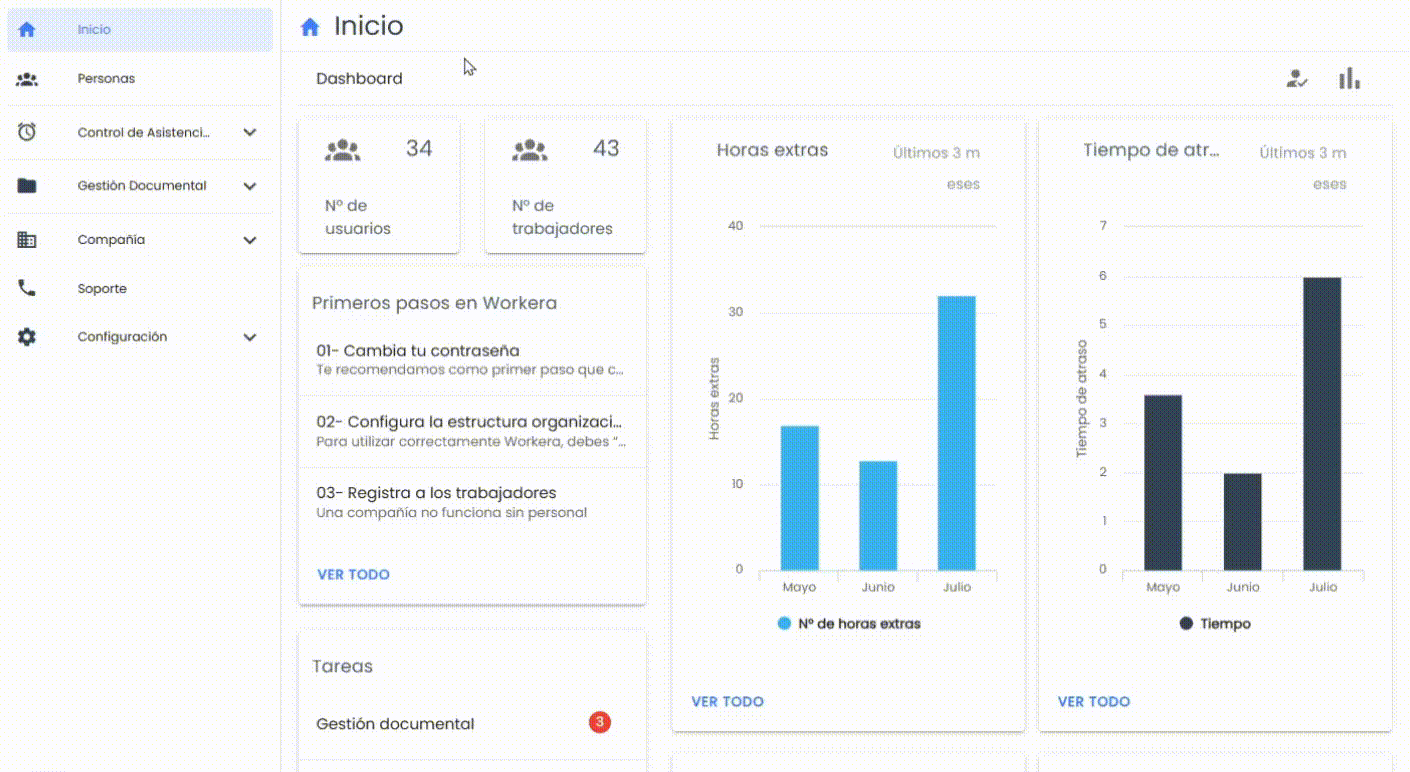The width and height of the screenshot is (1410, 772).
Task: Toggle the Tiempo legend dot
Action: (x=1186, y=624)
